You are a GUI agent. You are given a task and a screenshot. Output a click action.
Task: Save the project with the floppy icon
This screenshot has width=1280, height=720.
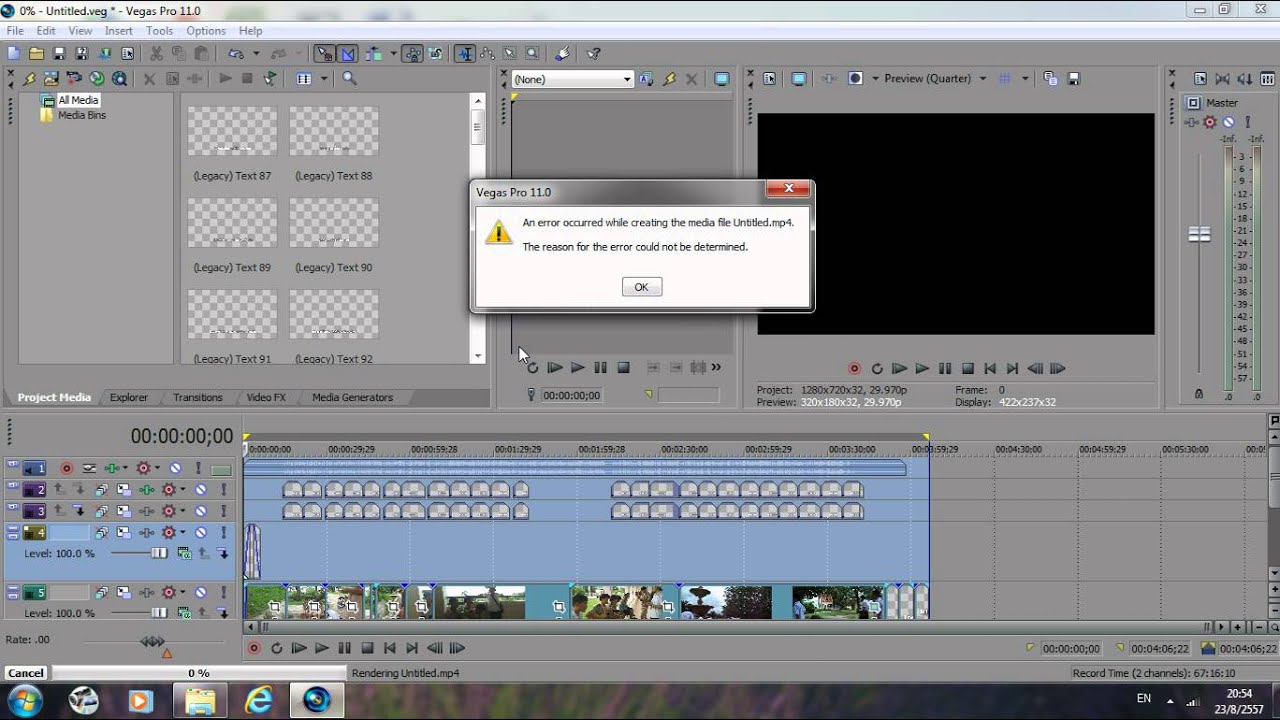coord(59,54)
